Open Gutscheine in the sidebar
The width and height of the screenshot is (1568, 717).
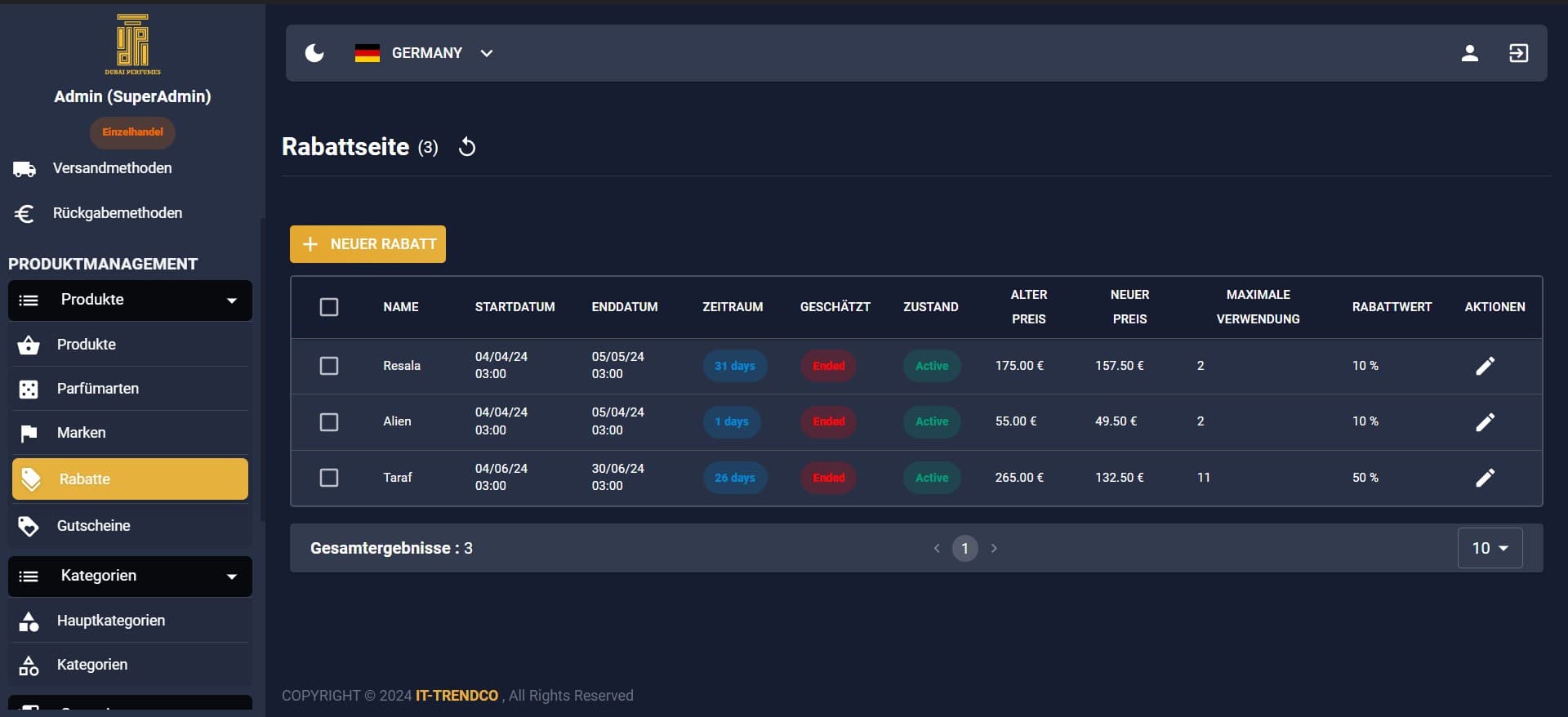point(93,526)
